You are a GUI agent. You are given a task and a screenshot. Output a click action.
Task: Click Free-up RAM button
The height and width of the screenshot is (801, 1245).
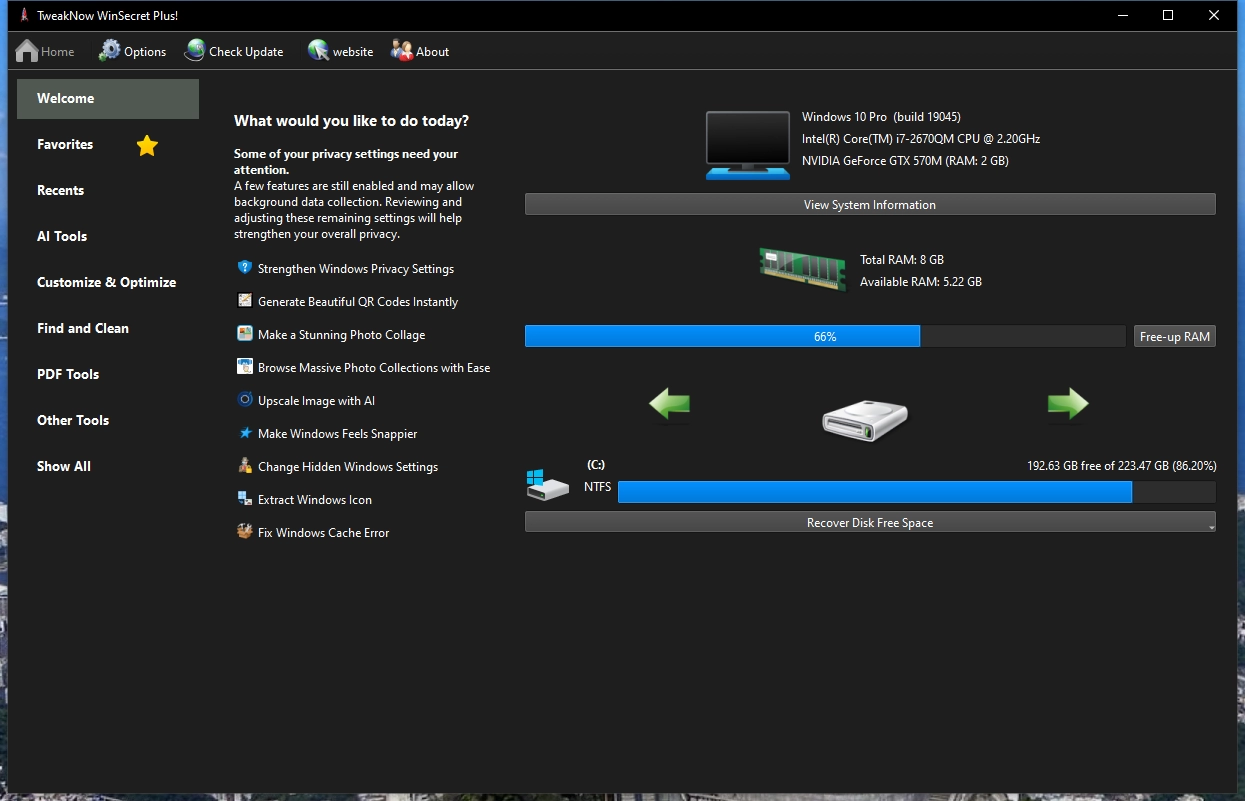tap(1175, 336)
